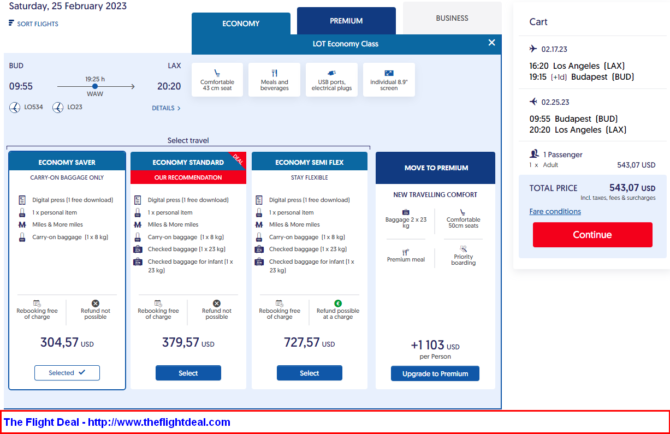
Task: Click Upgrade to Premium button
Action: pos(435,374)
